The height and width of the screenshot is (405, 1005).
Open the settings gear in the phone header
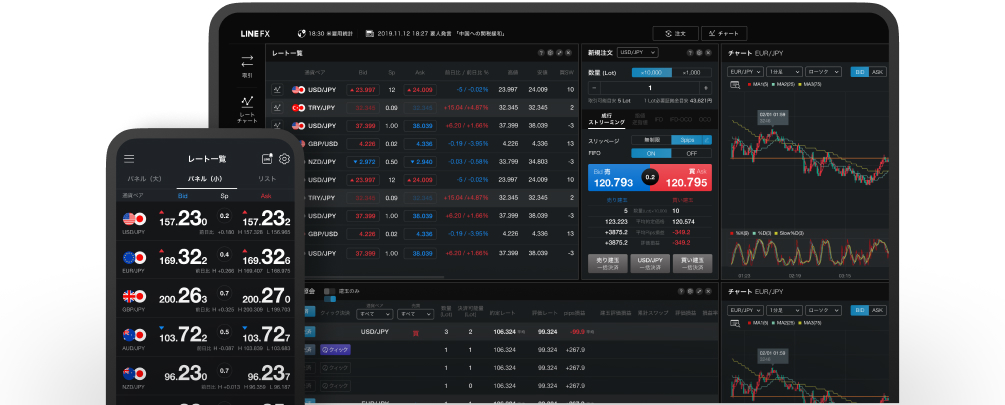pos(284,158)
